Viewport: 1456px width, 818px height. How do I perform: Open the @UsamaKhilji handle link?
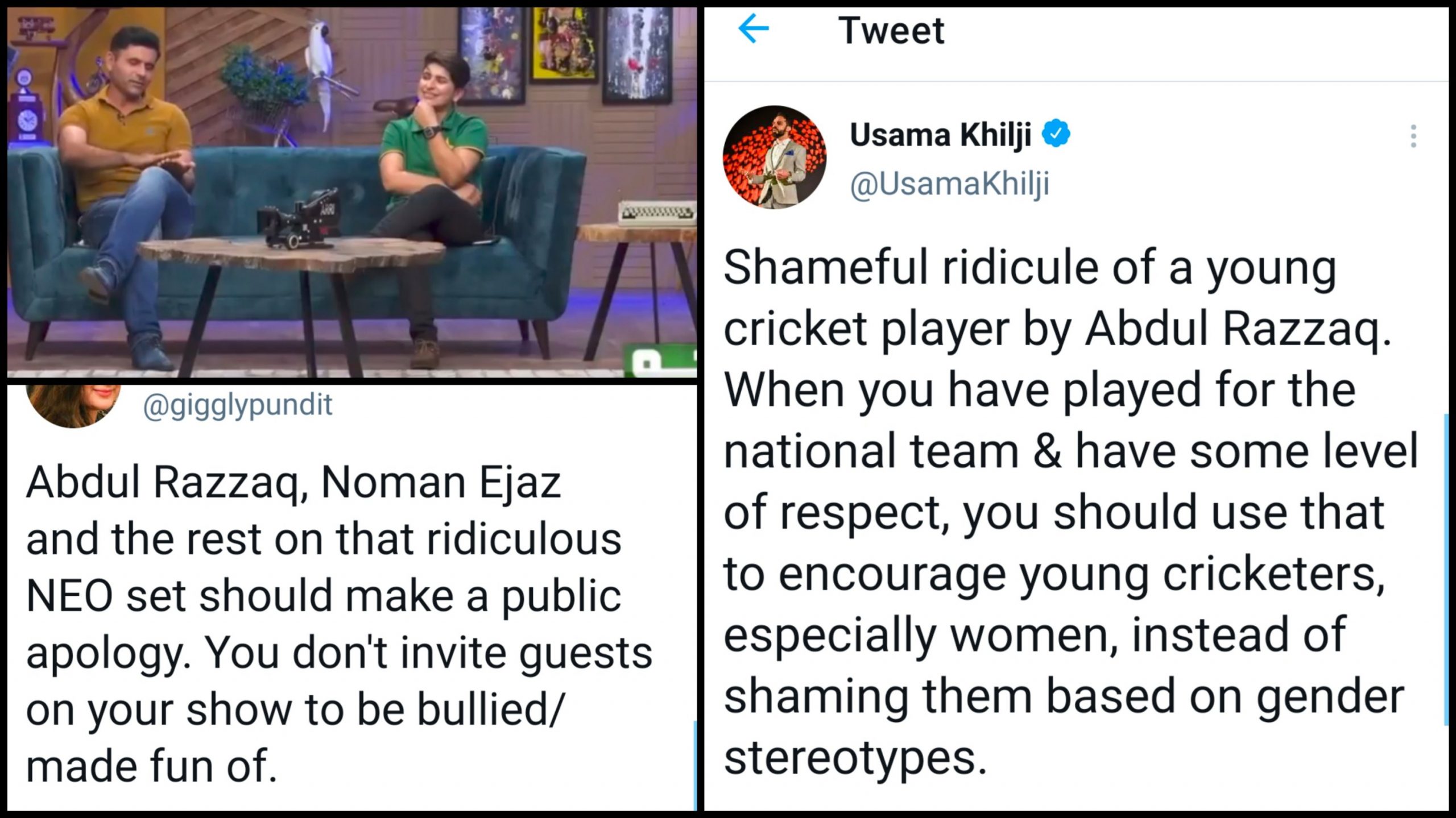point(949,184)
